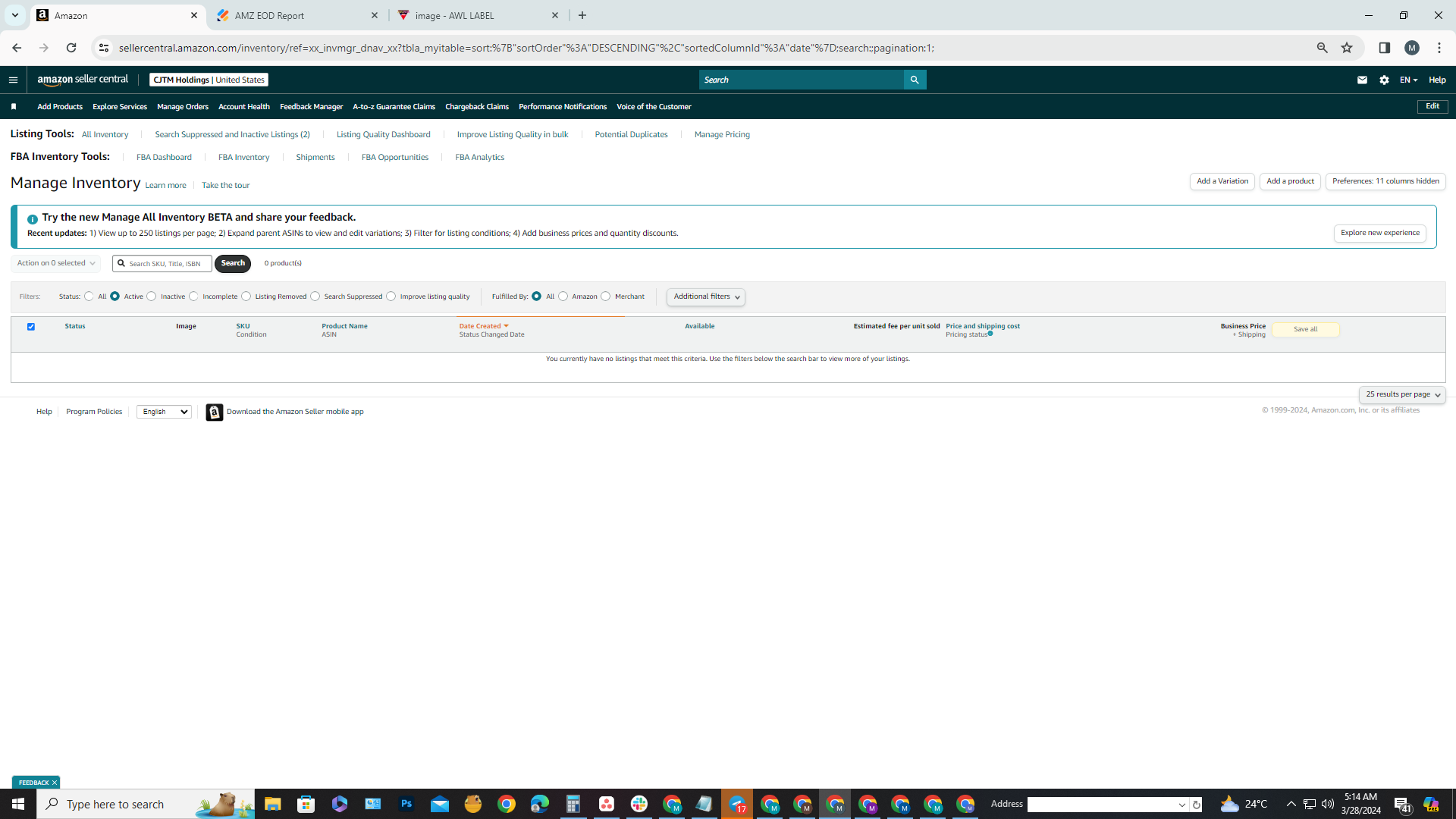Open File Explorer from the taskbar
The image size is (1456, 819).
pyautogui.click(x=273, y=804)
